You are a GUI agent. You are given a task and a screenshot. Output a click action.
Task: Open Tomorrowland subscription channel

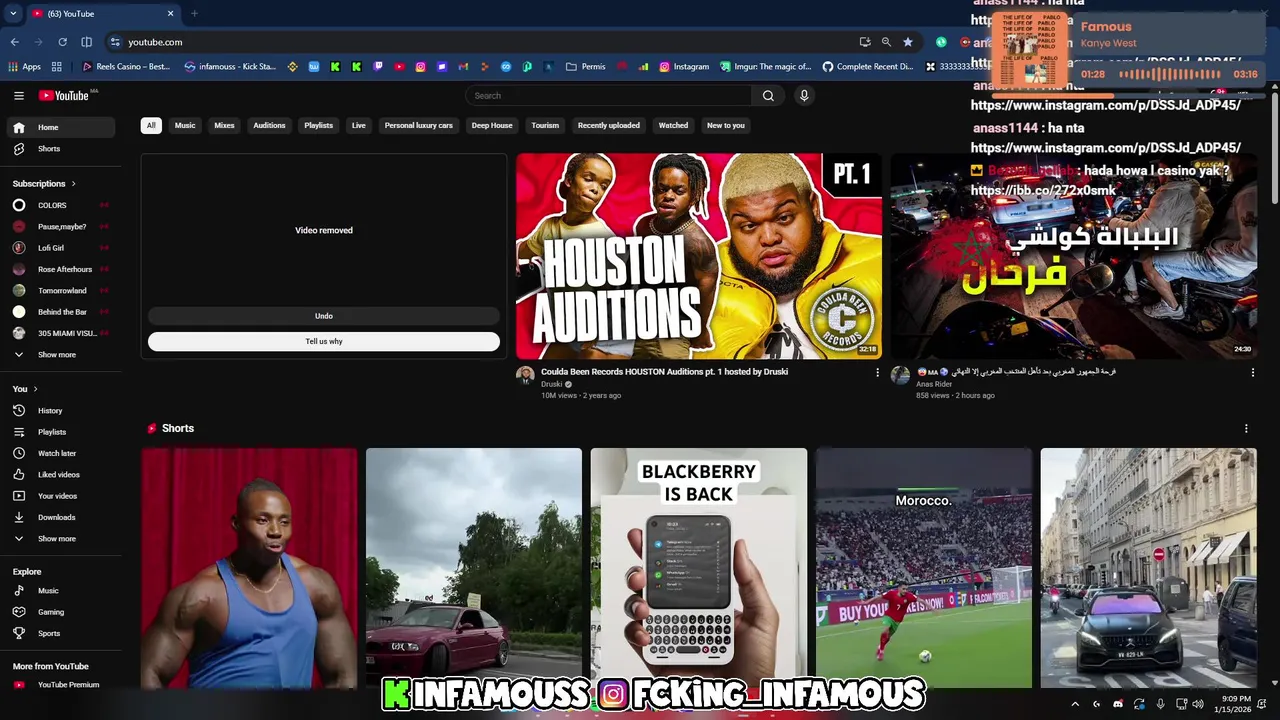point(62,291)
